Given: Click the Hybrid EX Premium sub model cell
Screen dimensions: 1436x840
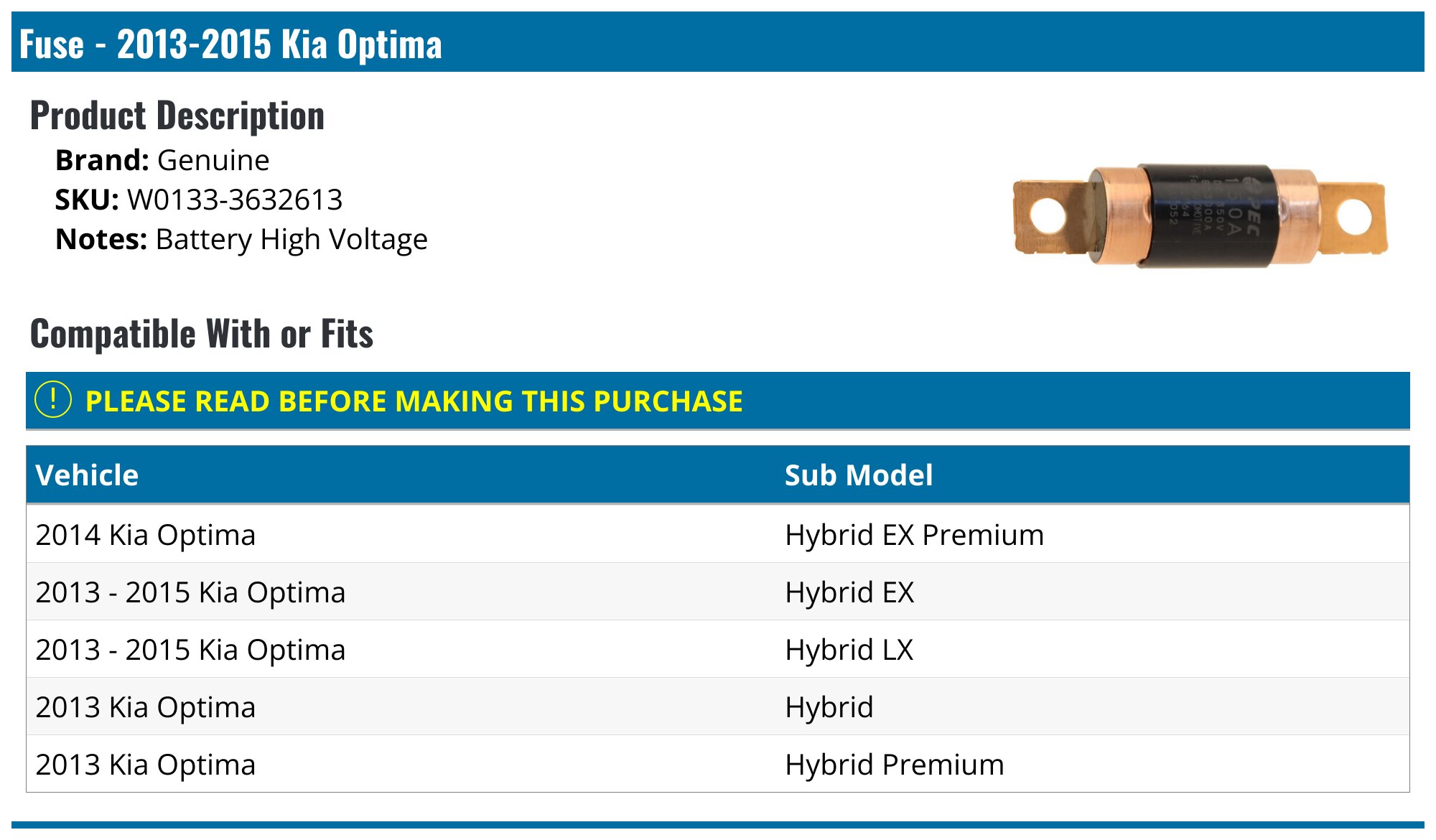Looking at the screenshot, I should tap(914, 535).
